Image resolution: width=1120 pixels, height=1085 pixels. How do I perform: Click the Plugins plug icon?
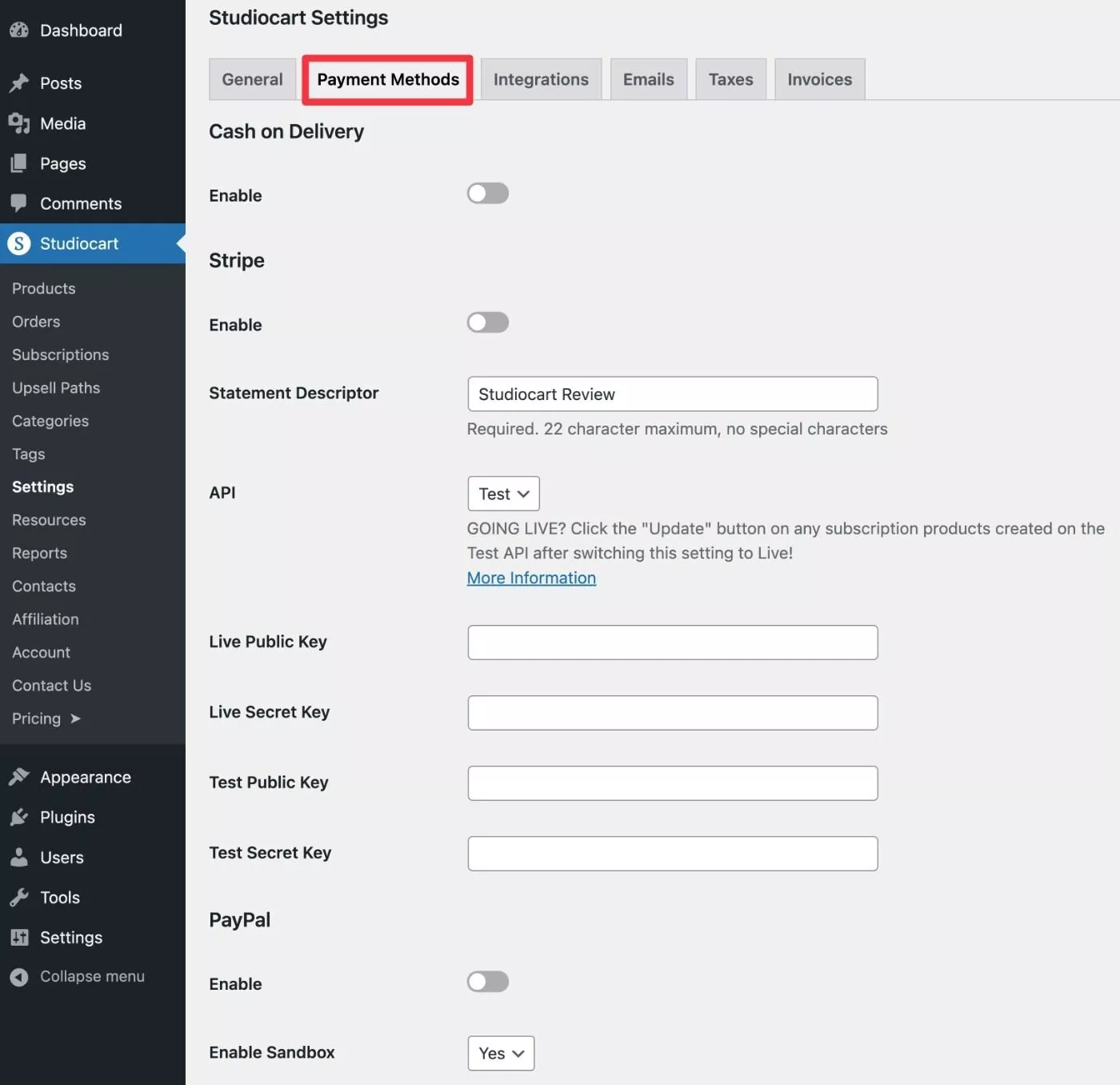pyautogui.click(x=19, y=817)
